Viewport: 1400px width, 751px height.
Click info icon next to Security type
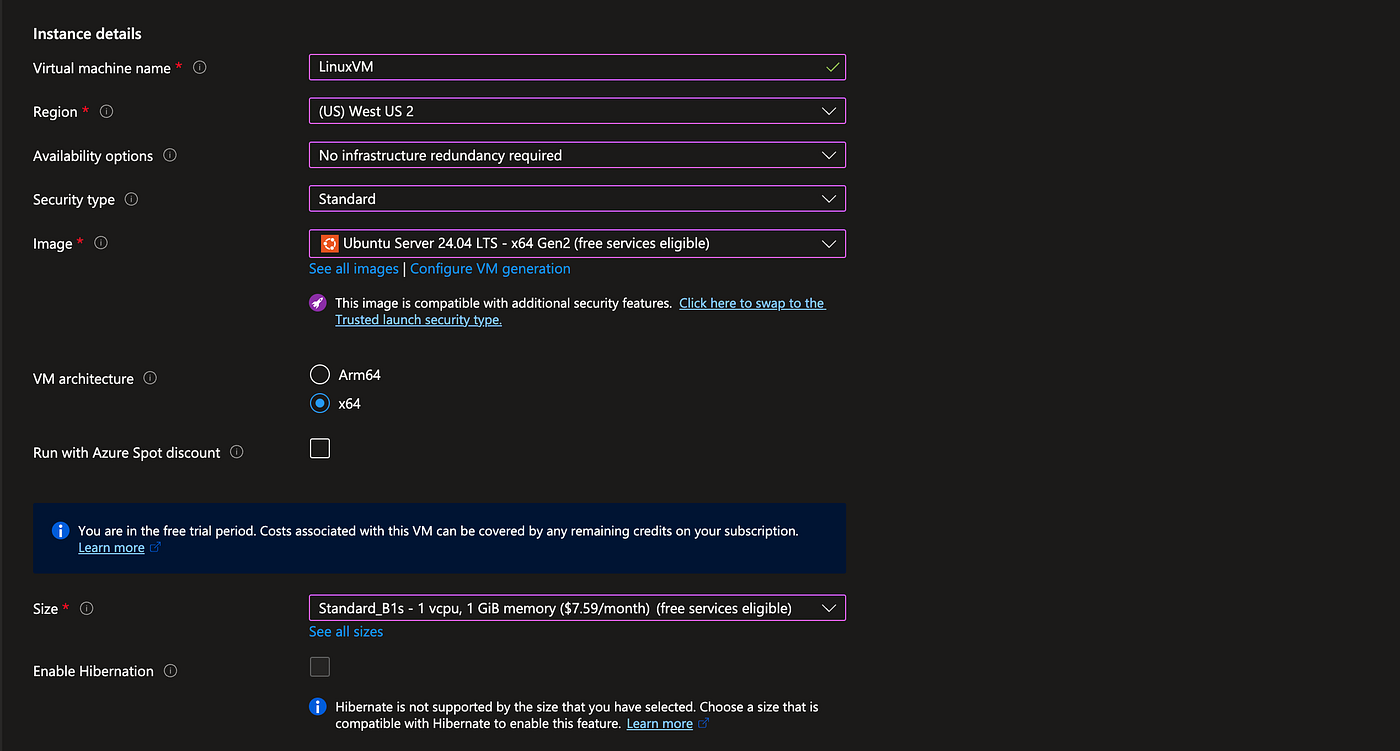(131, 200)
